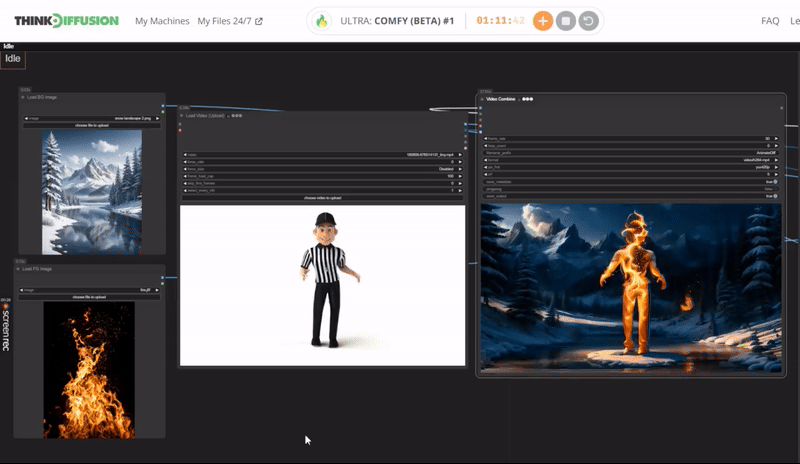Image resolution: width=800 pixels, height=464 pixels.
Task: Increase frame_rate value in Video Combine
Action: [776, 138]
